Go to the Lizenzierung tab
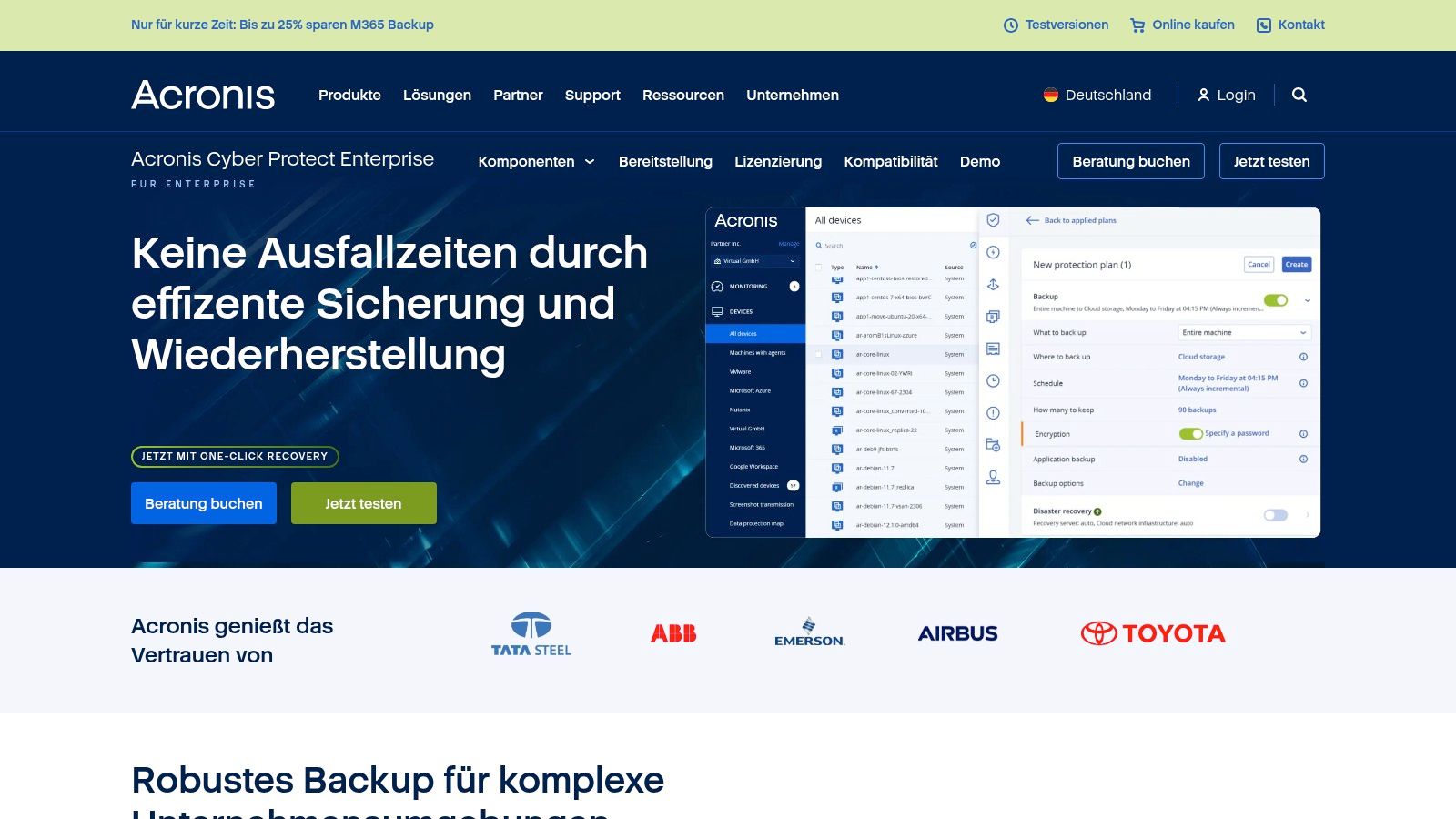This screenshot has width=1456, height=819. 778,161
